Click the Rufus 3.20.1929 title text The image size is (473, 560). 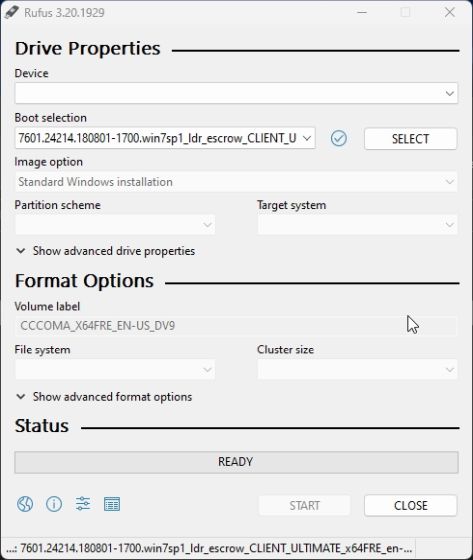click(x=64, y=13)
